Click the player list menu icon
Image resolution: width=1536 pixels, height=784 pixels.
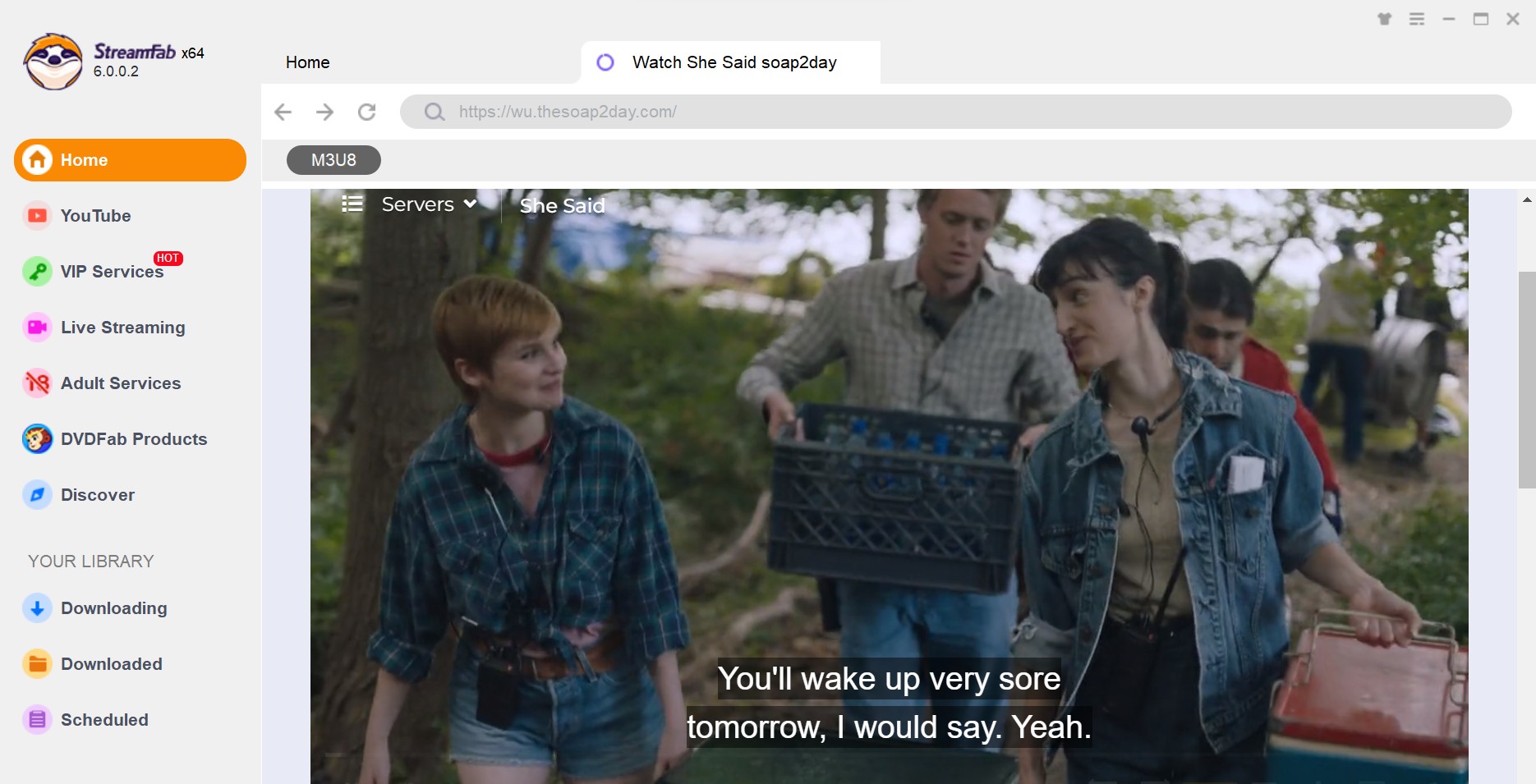point(352,204)
